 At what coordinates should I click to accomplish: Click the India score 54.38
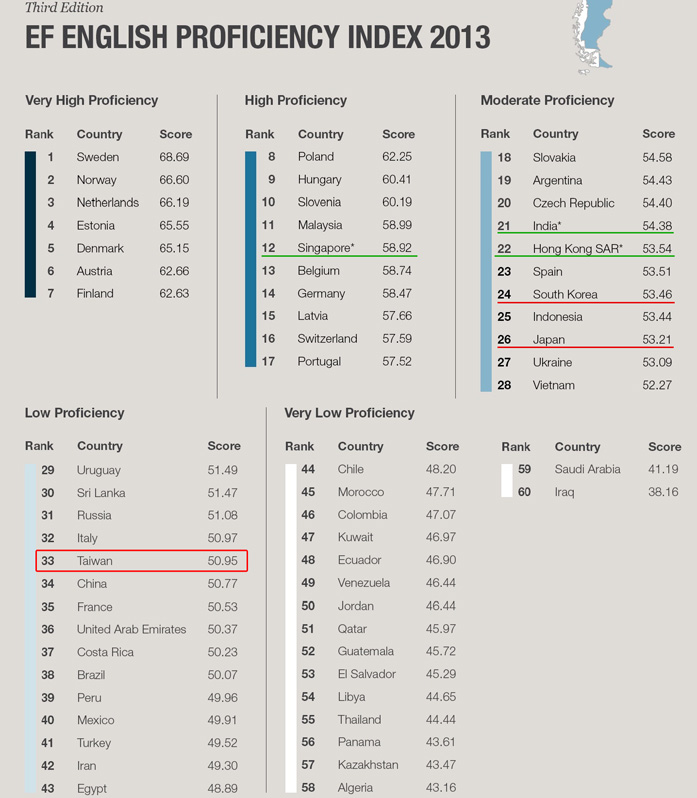(657, 226)
